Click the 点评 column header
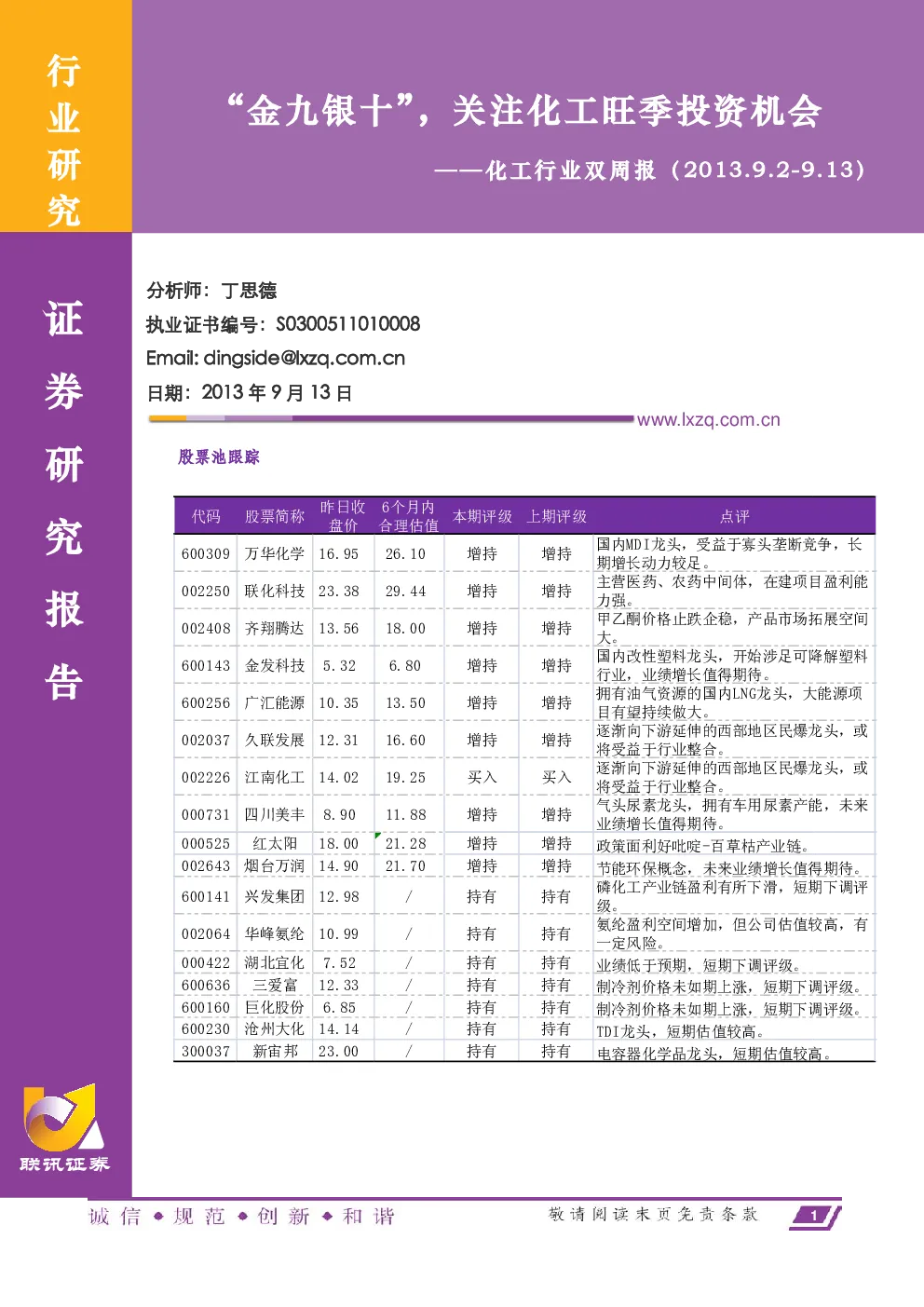Image resolution: width=924 pixels, height=1307 pixels. [735, 516]
